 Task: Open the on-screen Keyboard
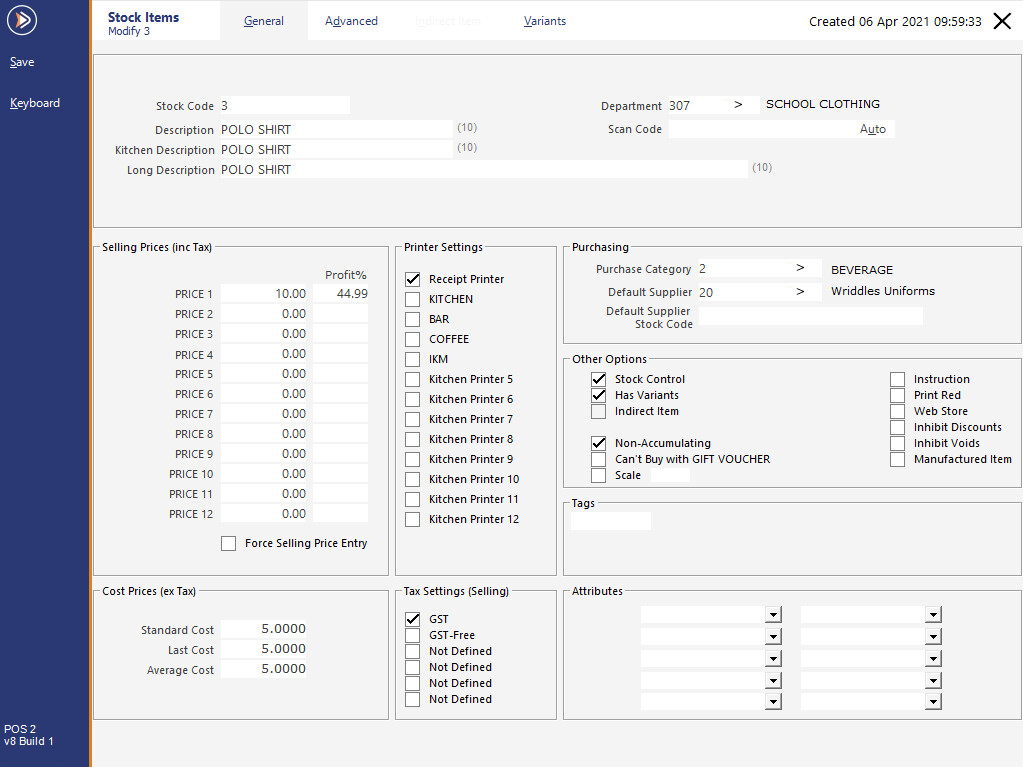(35, 103)
